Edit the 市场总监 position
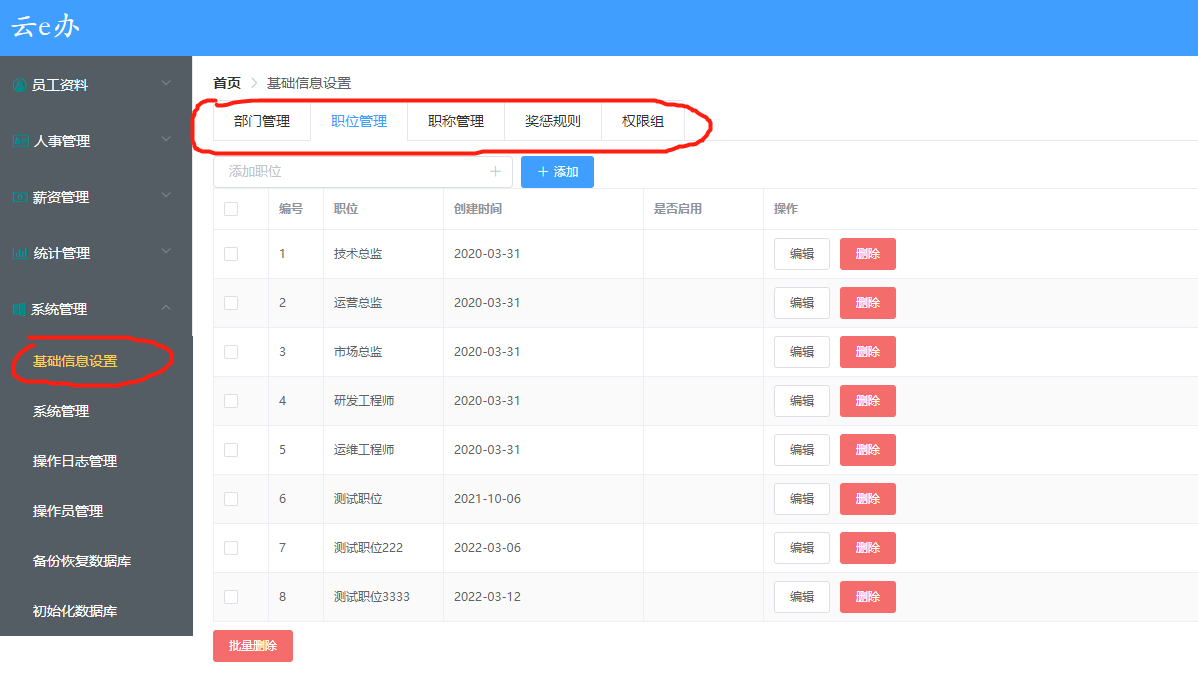This screenshot has width=1198, height=677. click(801, 351)
